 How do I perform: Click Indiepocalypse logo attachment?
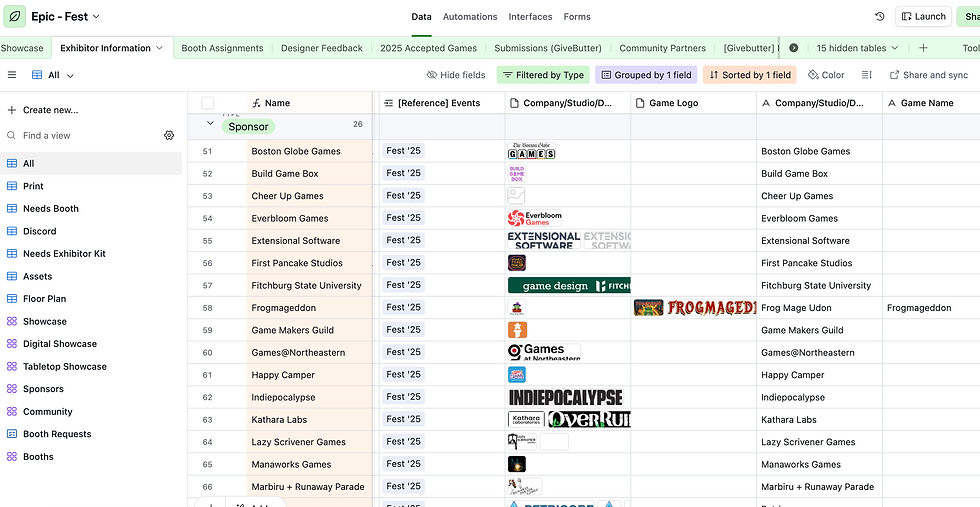(x=566, y=397)
